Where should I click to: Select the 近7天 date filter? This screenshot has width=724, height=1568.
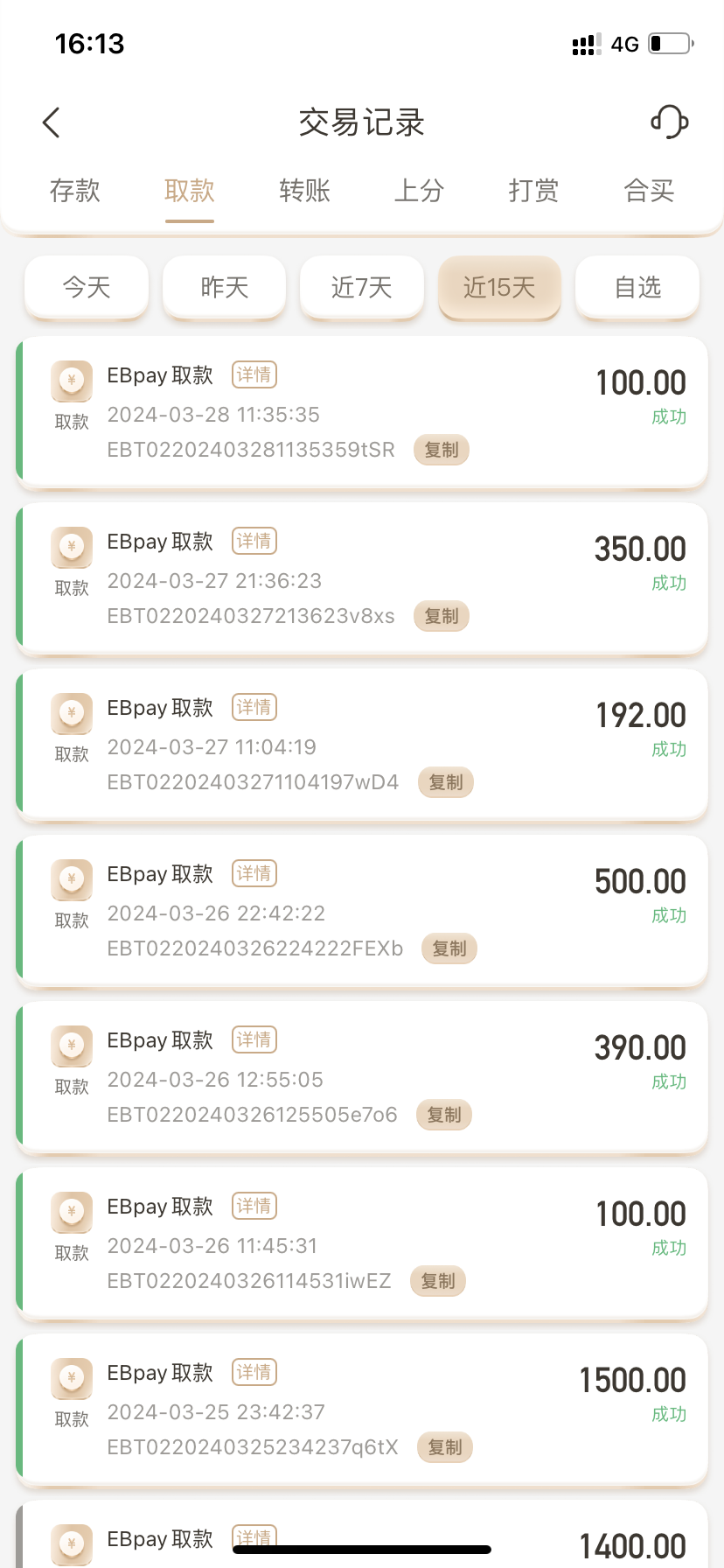(x=362, y=287)
